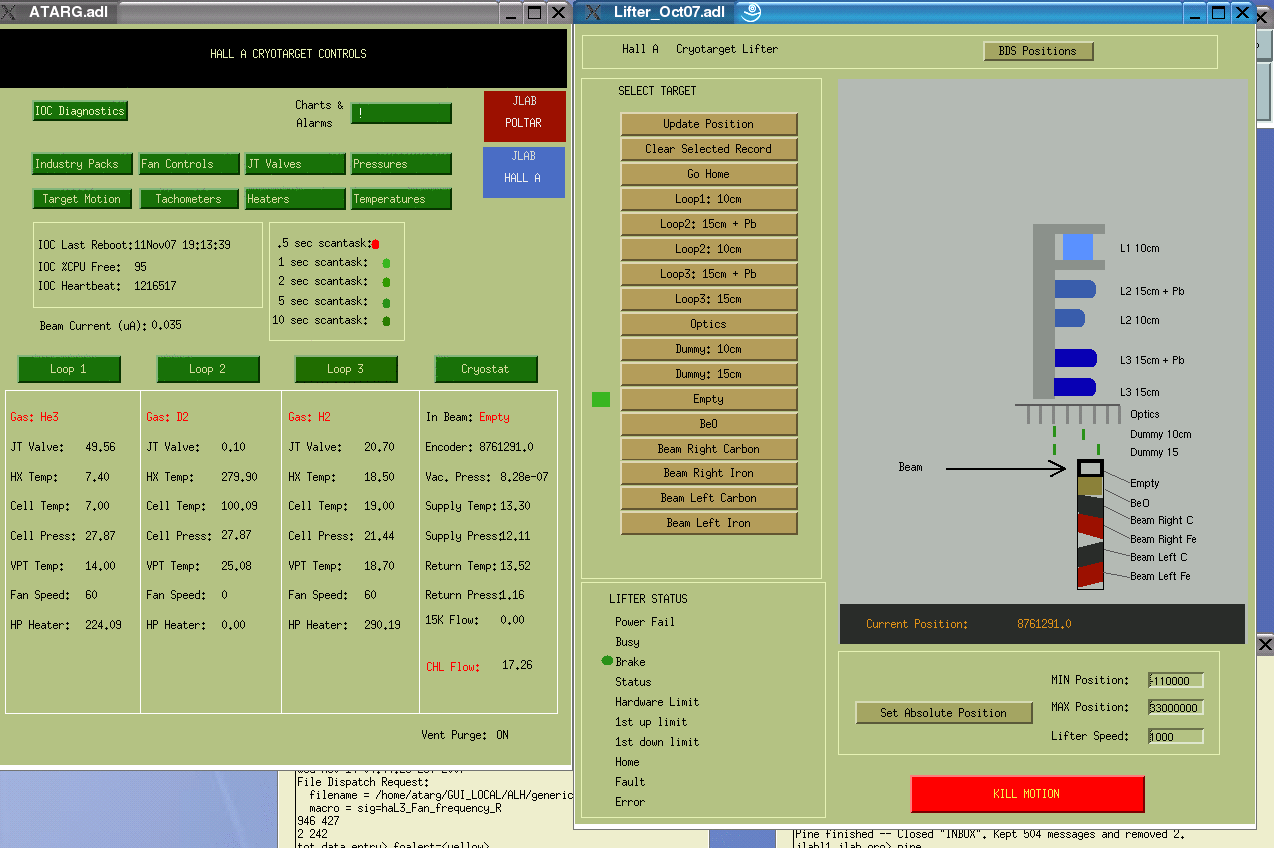Open JT Valves screen
The height and width of the screenshot is (848, 1274).
tap(295, 164)
